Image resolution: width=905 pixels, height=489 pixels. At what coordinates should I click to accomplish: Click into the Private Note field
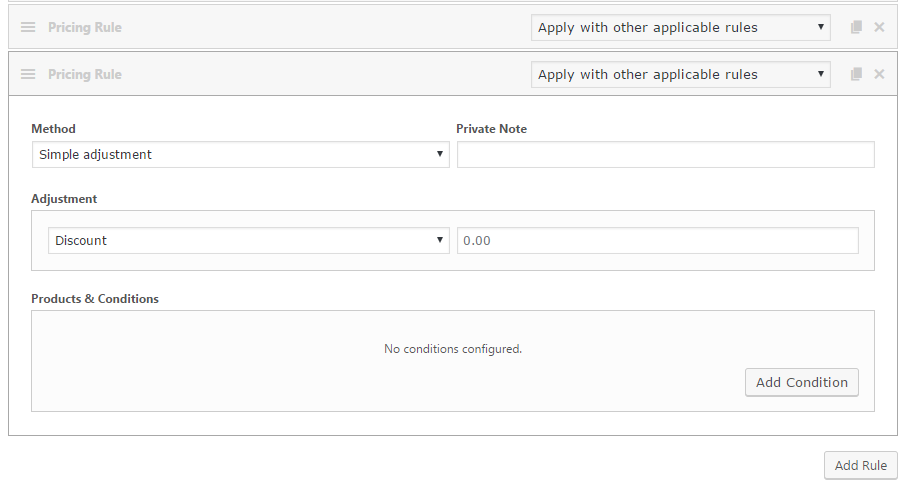coord(665,155)
